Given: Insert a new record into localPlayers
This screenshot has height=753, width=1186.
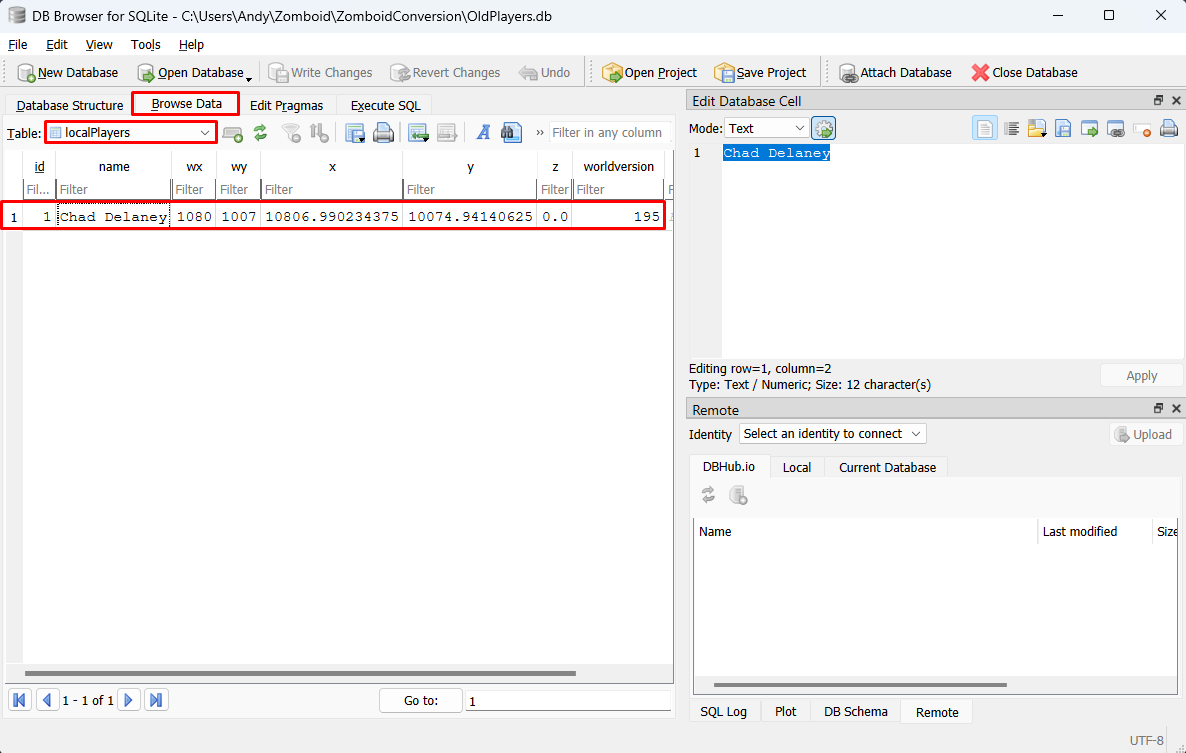Looking at the screenshot, I should pyautogui.click(x=230, y=132).
